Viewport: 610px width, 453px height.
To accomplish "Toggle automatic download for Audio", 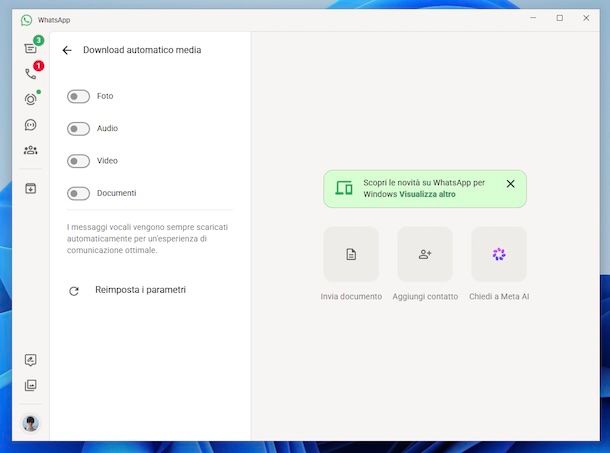I will coord(78,128).
